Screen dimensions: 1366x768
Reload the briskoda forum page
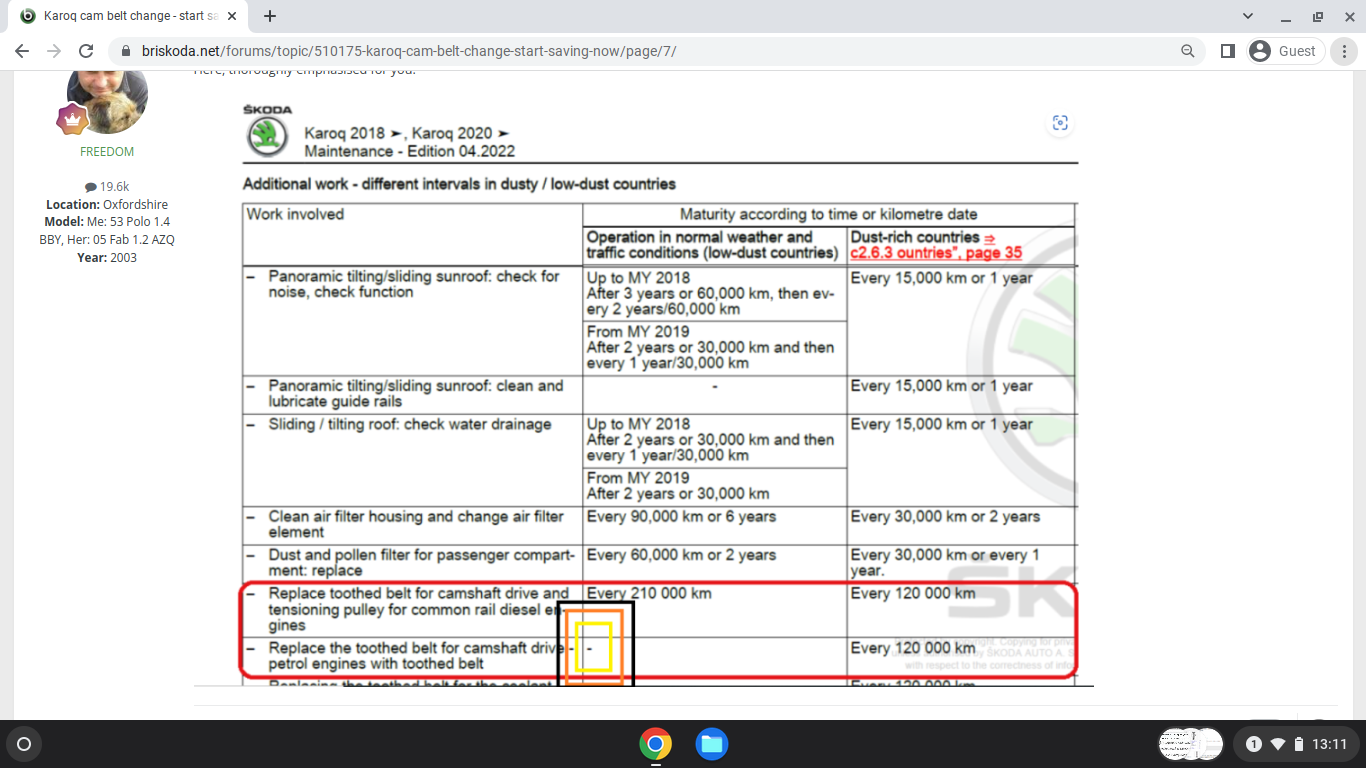(x=85, y=50)
